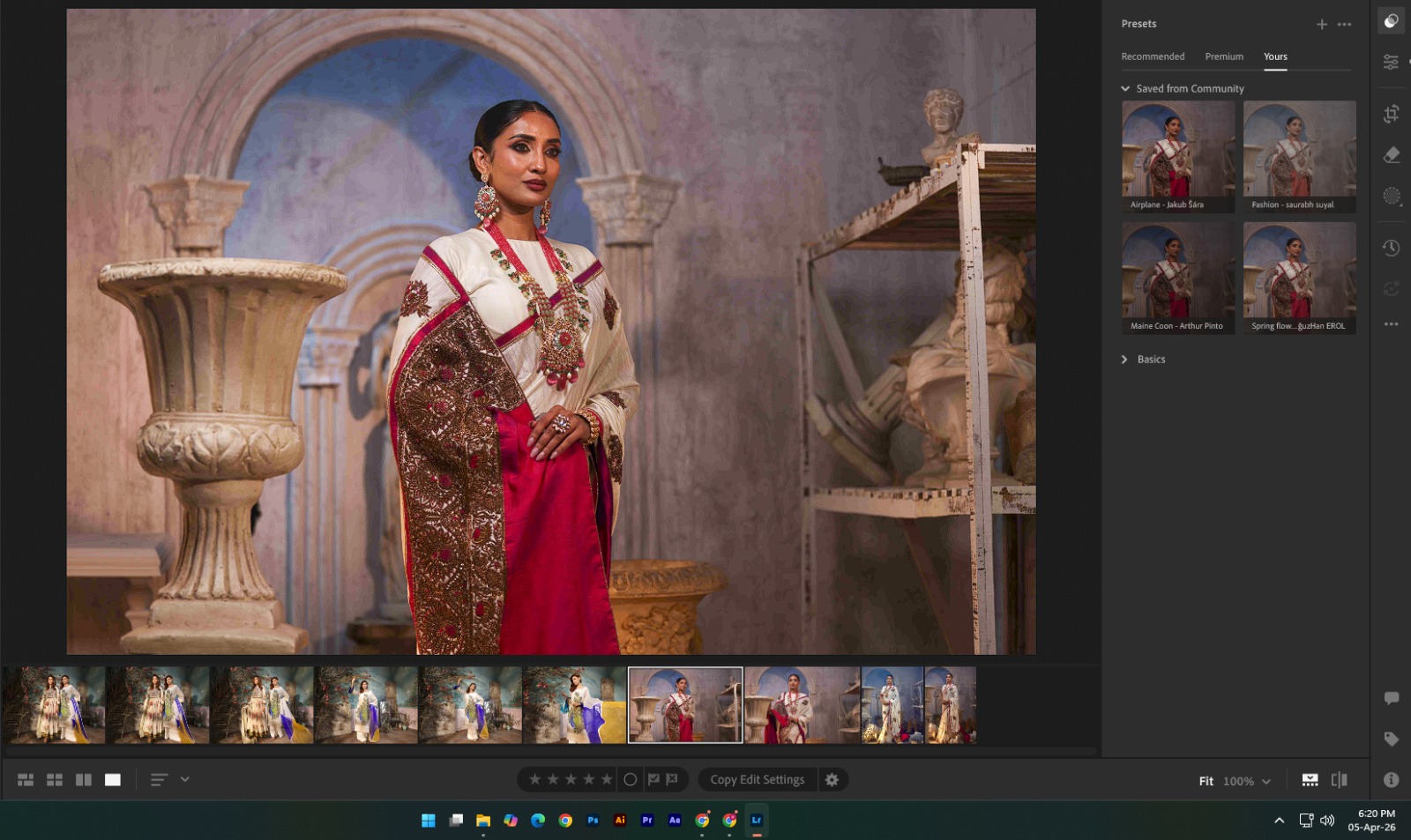Select the Healing eraser tool
The width and height of the screenshot is (1411, 840).
point(1391,155)
